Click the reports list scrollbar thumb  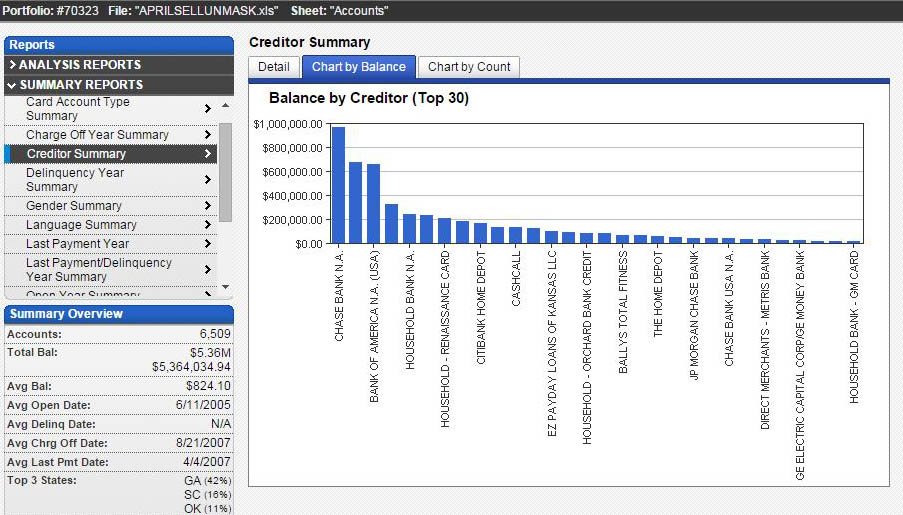225,172
